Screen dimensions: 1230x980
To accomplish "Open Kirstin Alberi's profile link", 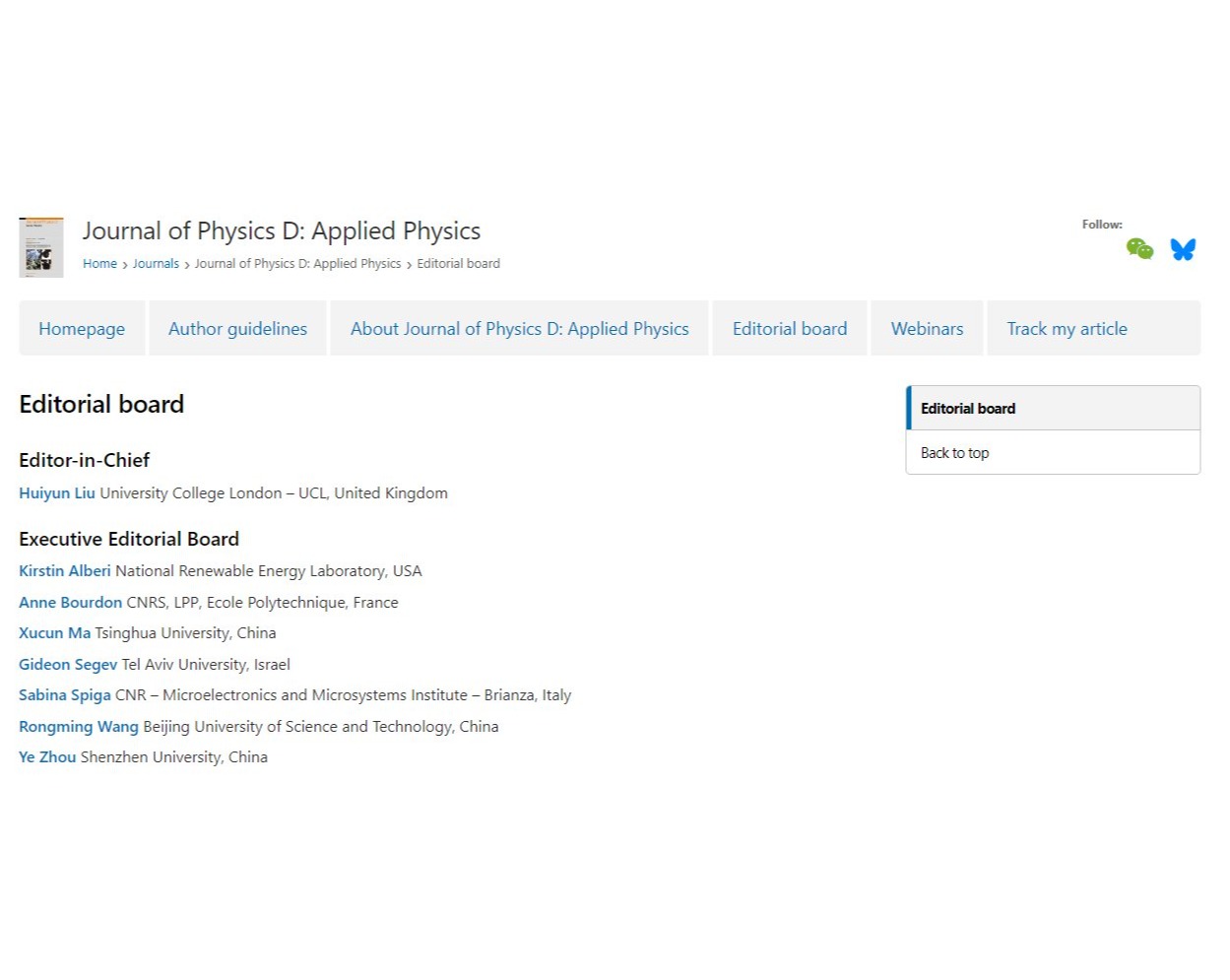I will pyautogui.click(x=65, y=571).
